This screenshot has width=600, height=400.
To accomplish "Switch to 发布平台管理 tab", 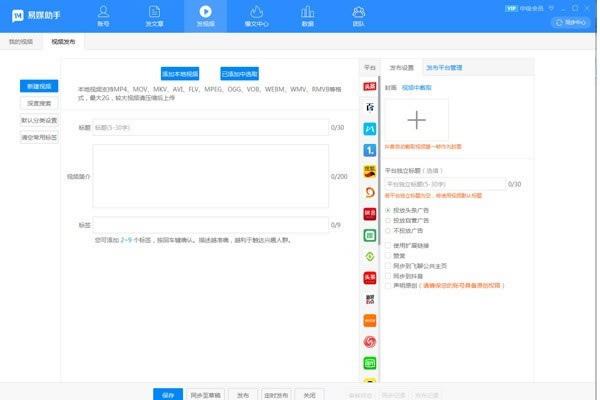I will click(x=443, y=69).
